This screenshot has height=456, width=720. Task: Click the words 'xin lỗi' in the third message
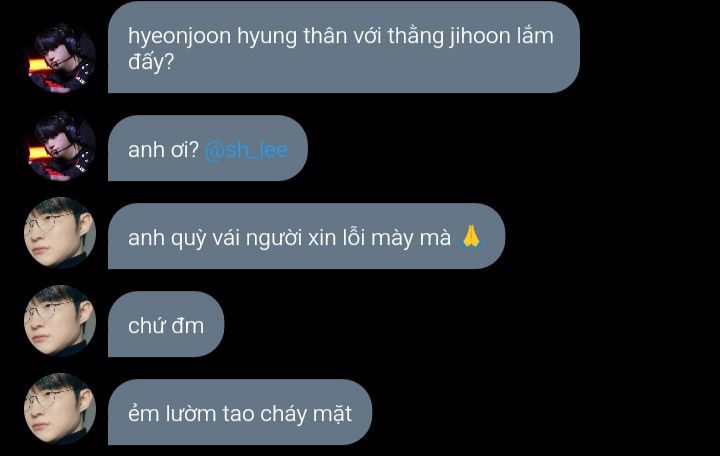(x=336, y=238)
